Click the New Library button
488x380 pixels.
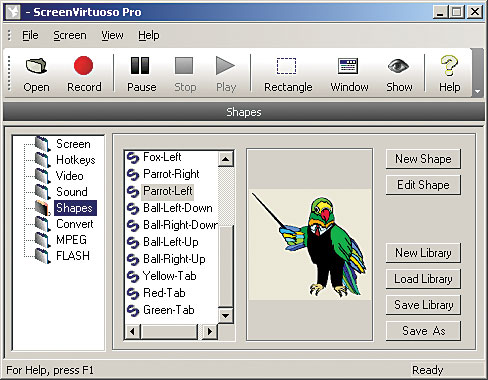(x=423, y=253)
